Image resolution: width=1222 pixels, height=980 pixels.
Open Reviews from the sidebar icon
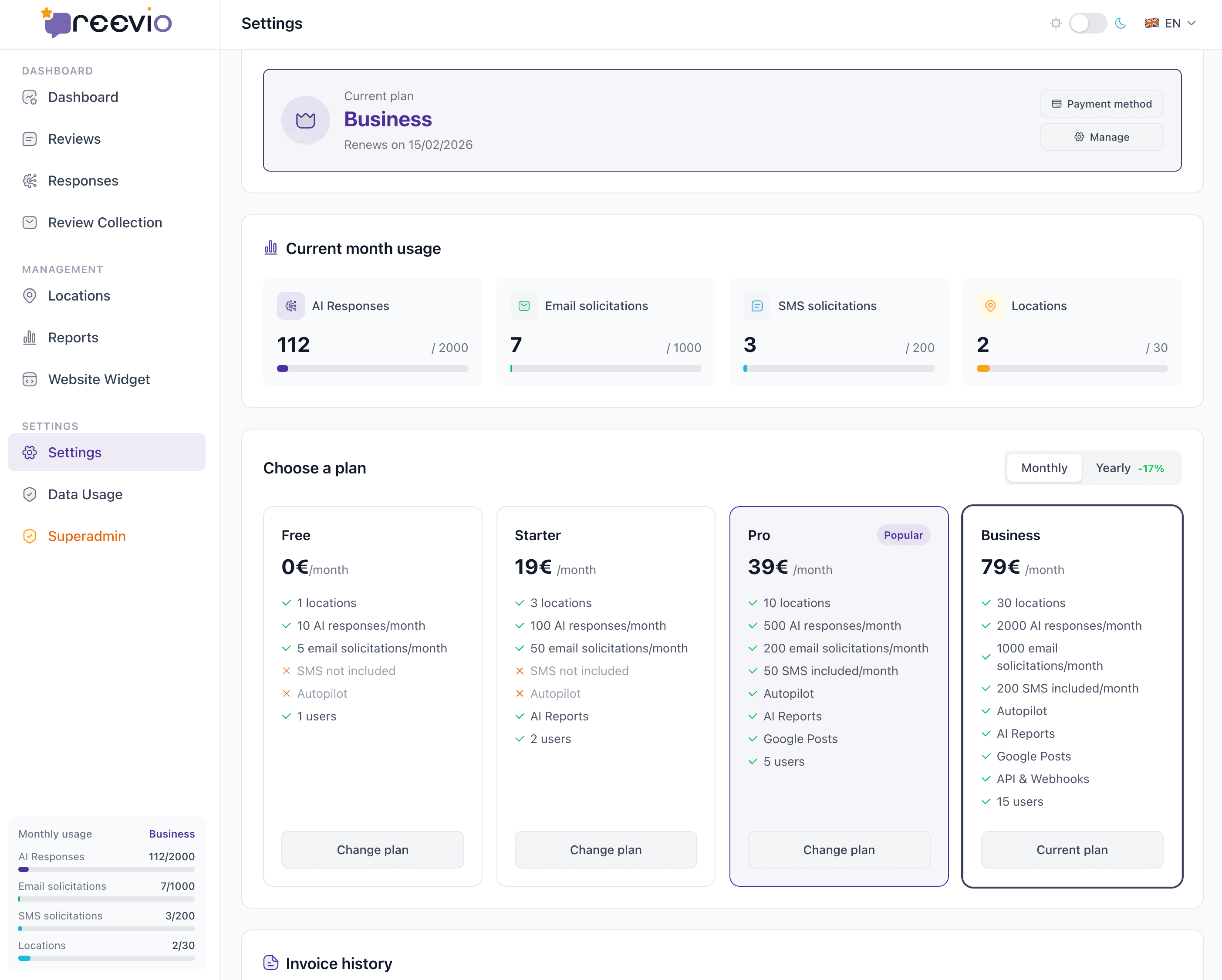(x=30, y=139)
